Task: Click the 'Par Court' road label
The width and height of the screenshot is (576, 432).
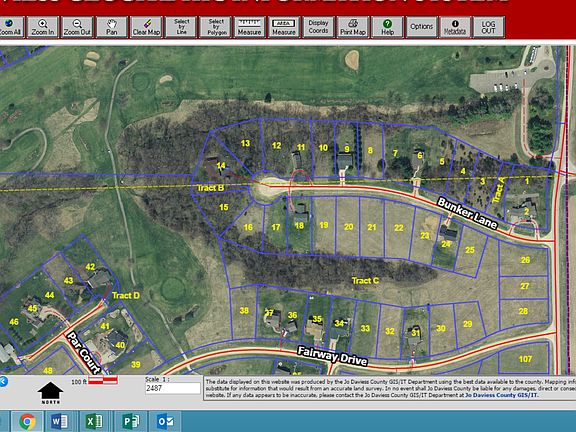Action: click(x=84, y=353)
